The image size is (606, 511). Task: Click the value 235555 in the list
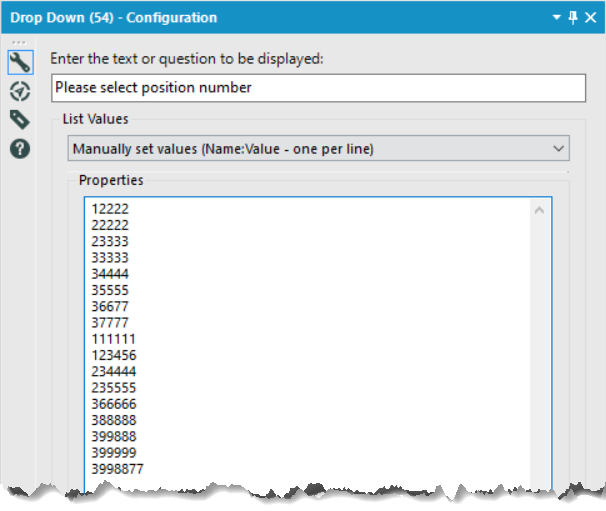[113, 387]
